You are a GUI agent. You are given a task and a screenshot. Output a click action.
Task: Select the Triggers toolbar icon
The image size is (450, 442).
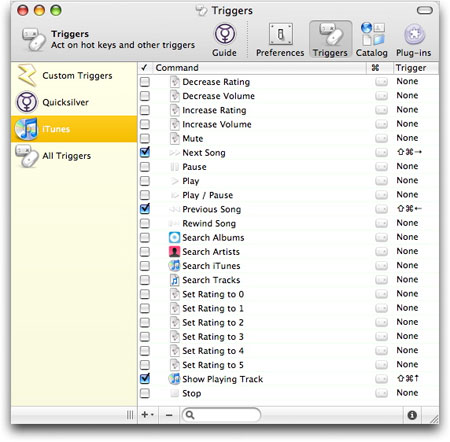[330, 34]
